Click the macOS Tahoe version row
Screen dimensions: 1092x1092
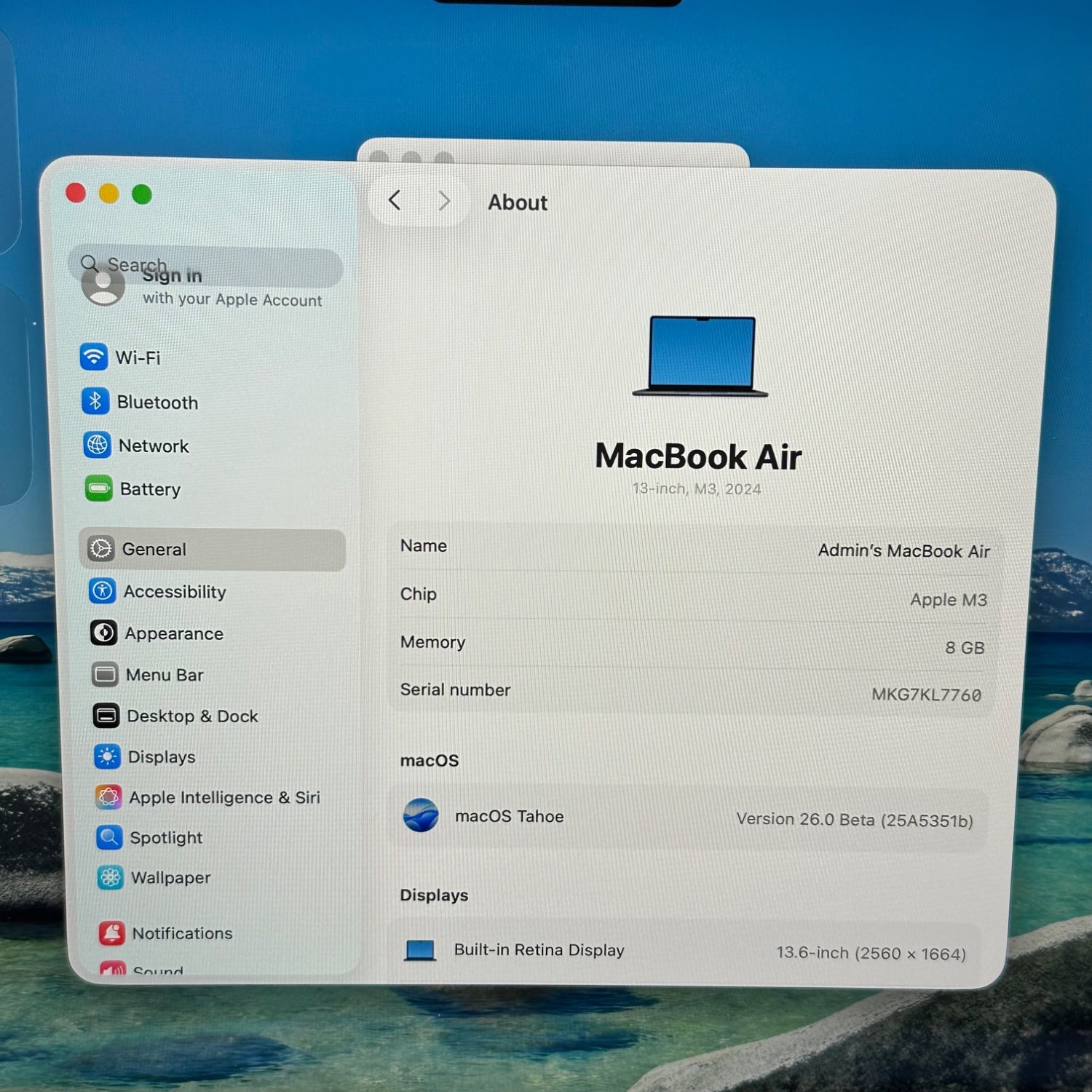[x=688, y=818]
